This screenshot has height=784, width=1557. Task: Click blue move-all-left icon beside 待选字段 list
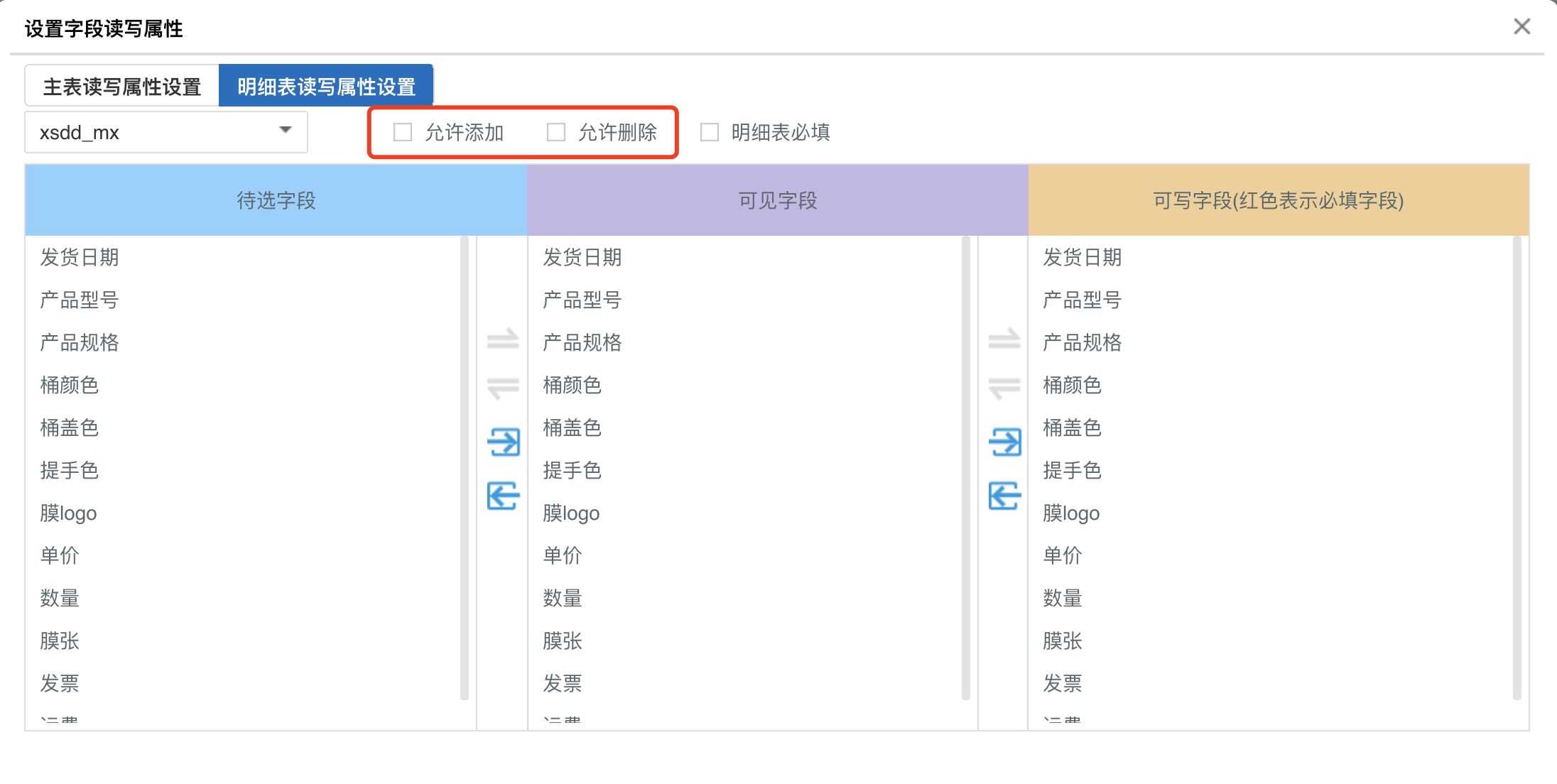point(504,495)
